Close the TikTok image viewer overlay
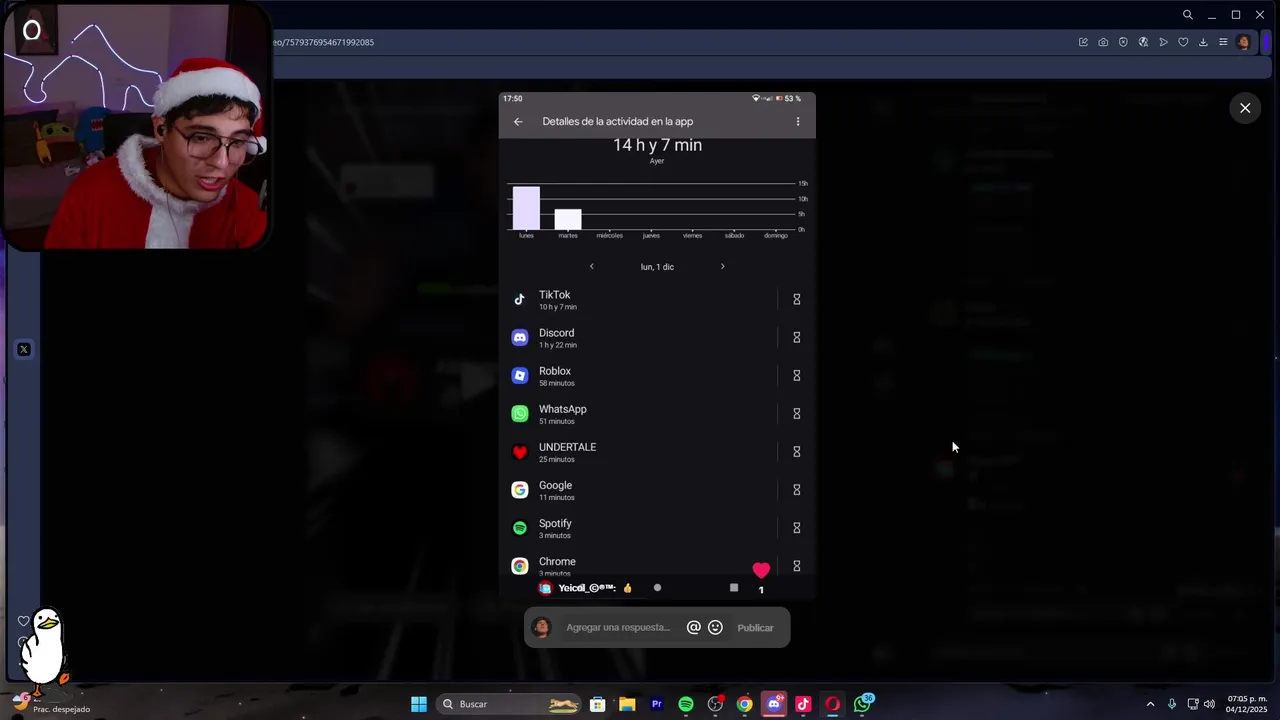Screen dimensions: 1280x720 pos(1245,108)
